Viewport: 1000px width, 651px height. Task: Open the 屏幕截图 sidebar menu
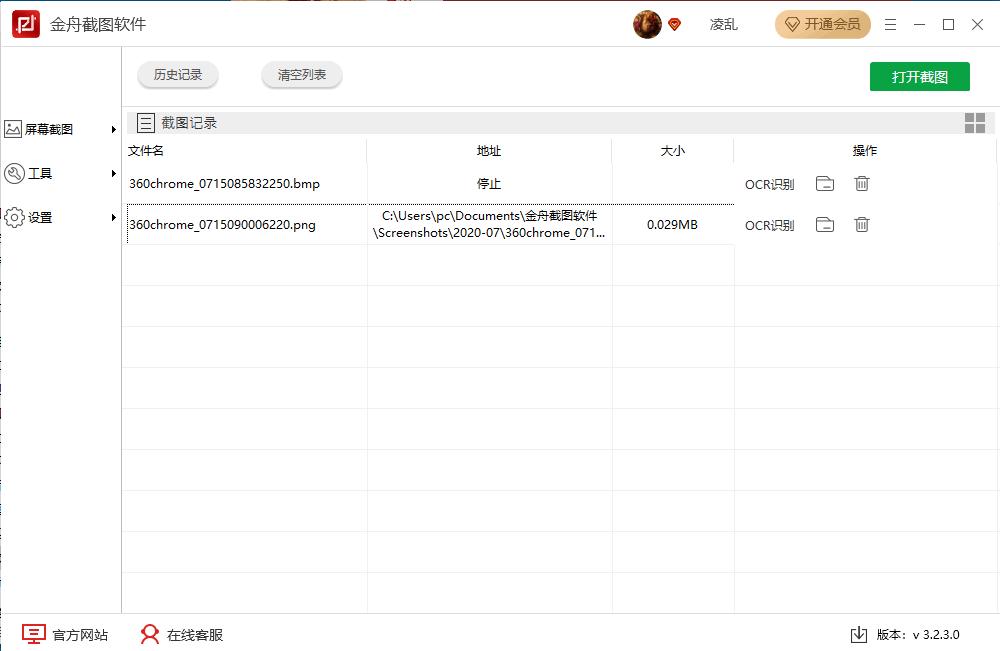tap(61, 129)
